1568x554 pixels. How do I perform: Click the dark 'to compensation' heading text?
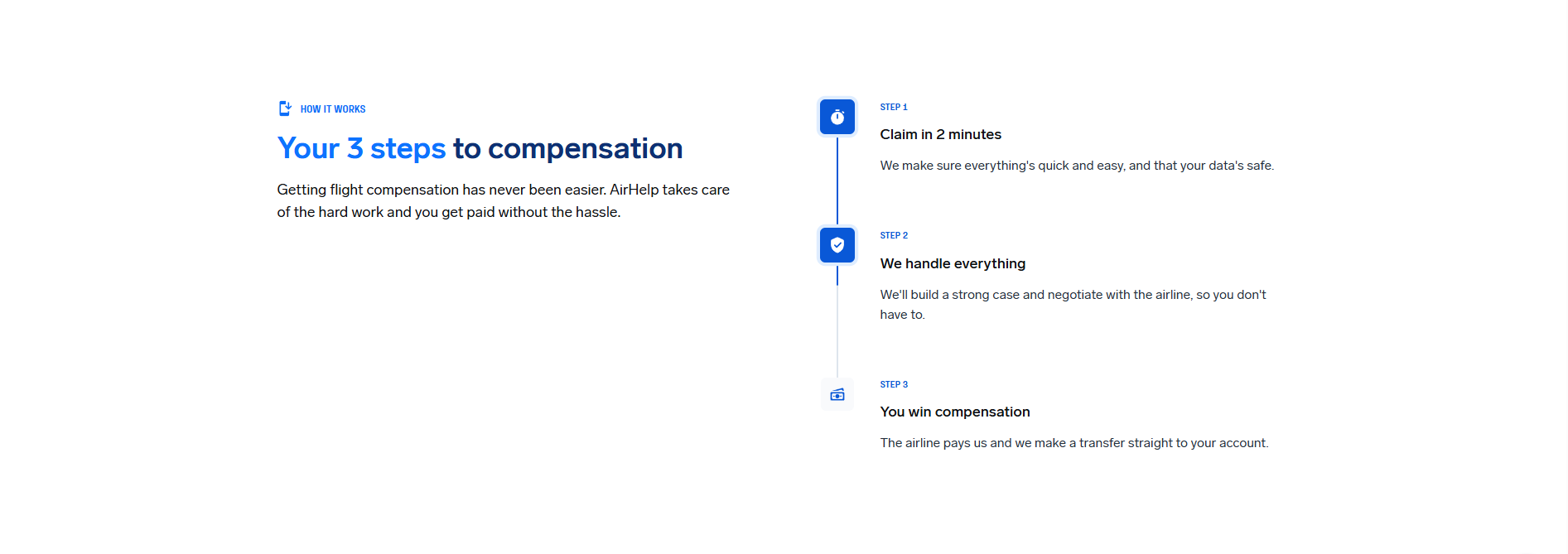(x=567, y=149)
